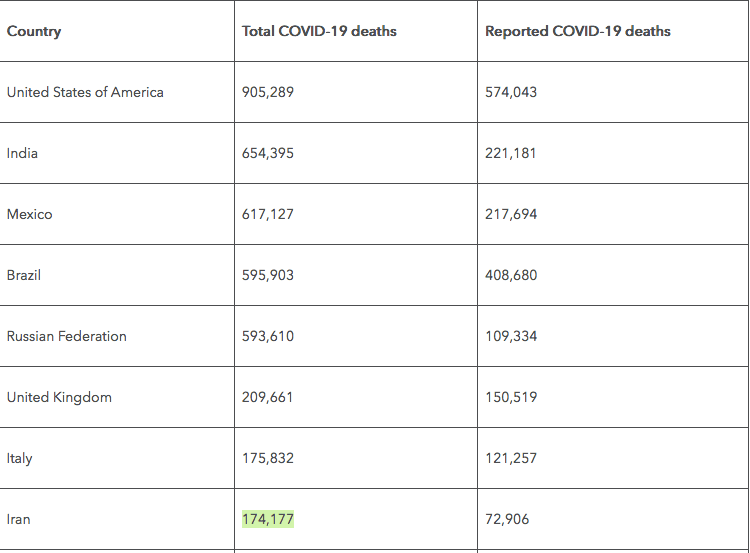This screenshot has width=750, height=553.
Task: Select the Mexico row label
Action: (x=29, y=214)
